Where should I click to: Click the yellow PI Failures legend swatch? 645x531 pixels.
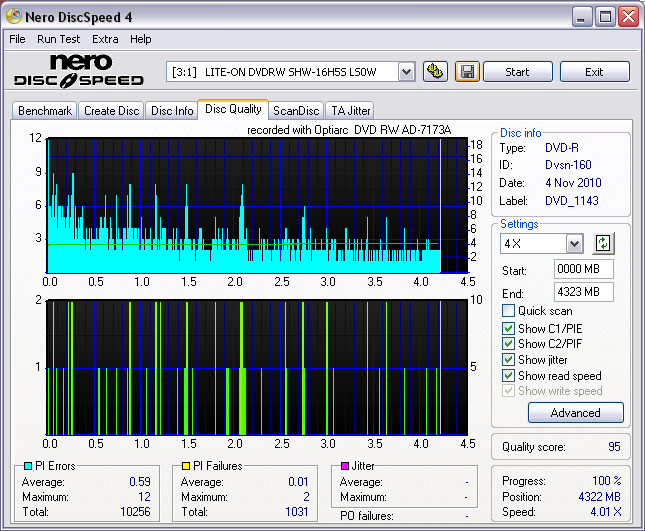pos(186,466)
